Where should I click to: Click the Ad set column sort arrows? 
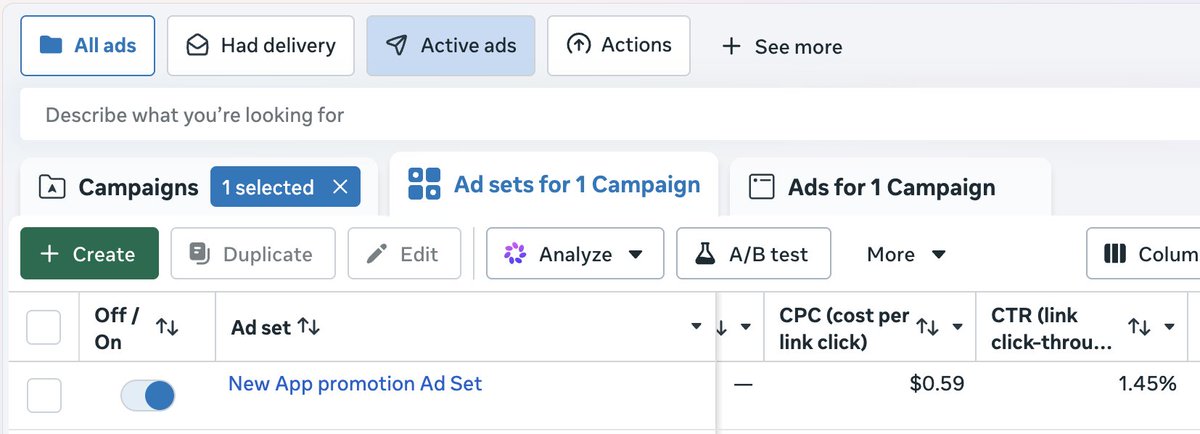308,327
